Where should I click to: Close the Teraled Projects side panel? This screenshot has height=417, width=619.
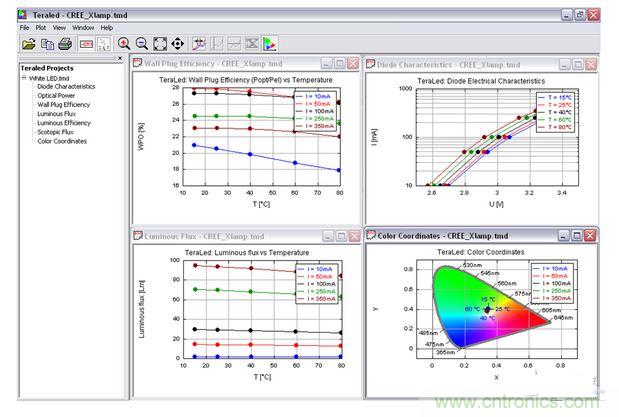120,58
